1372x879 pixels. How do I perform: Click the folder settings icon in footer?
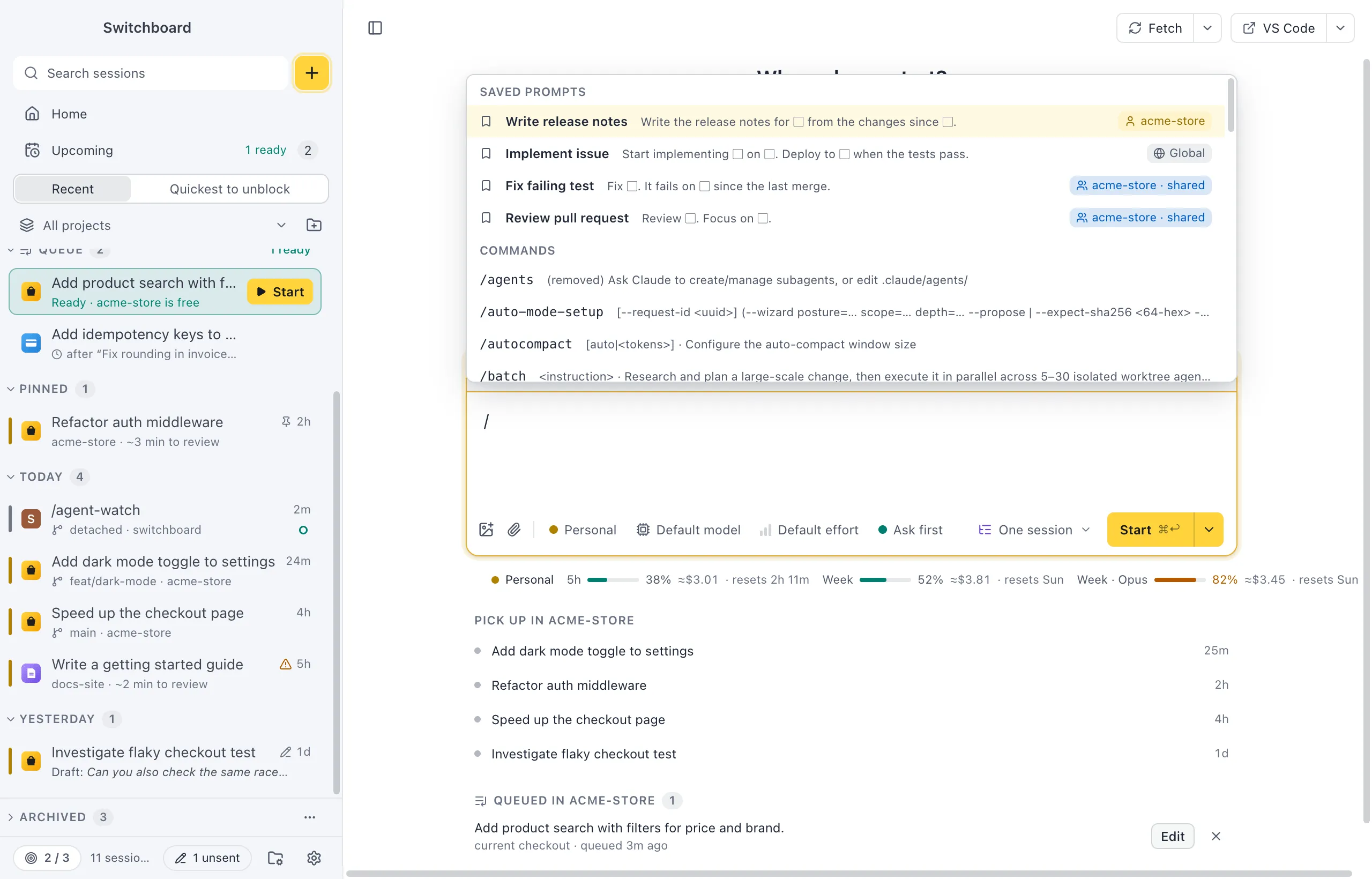coord(275,858)
